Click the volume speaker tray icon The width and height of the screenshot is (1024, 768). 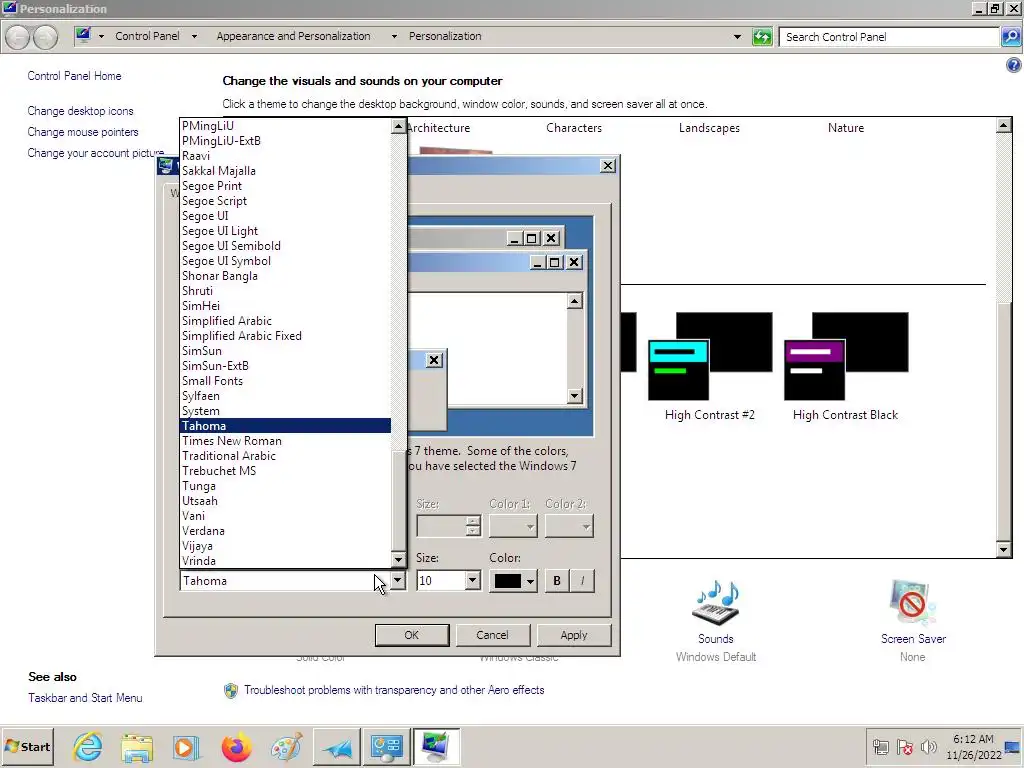point(928,746)
